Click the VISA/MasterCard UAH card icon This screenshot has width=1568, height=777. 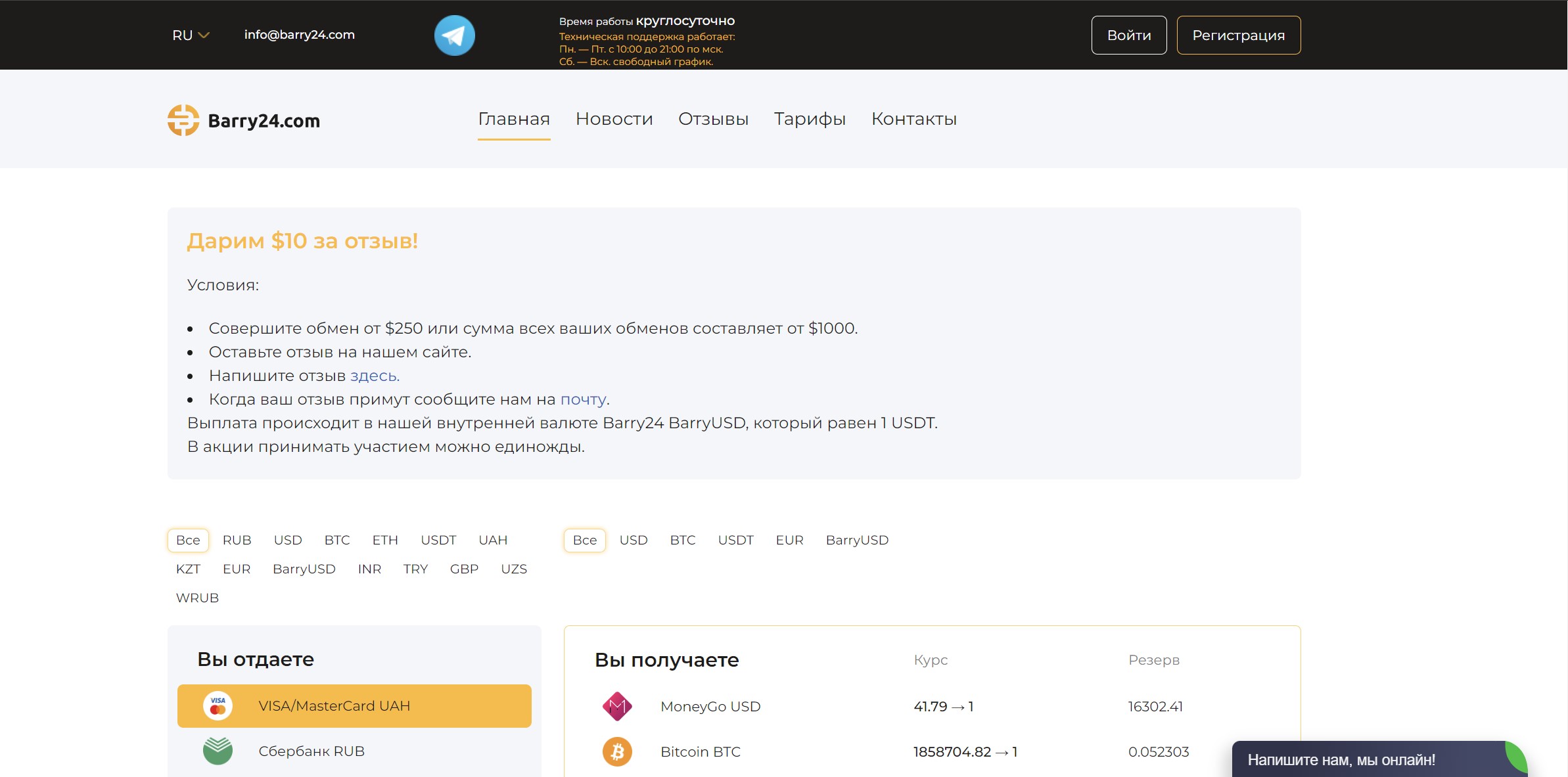pos(218,706)
